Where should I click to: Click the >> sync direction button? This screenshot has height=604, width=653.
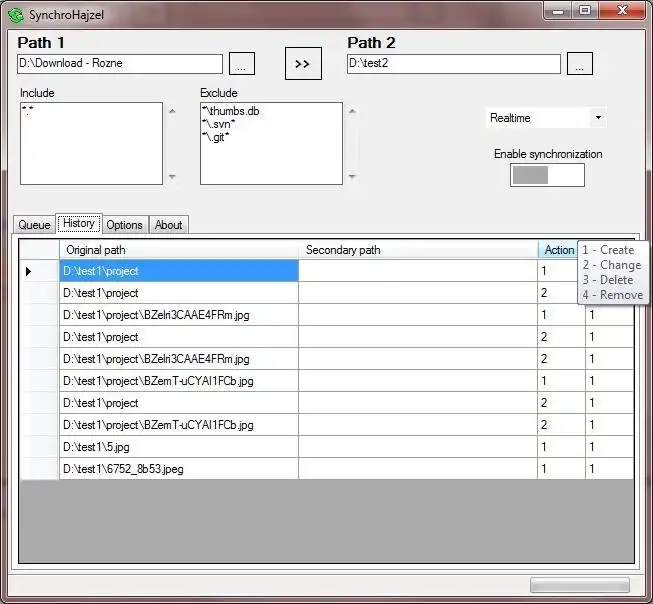[x=303, y=63]
